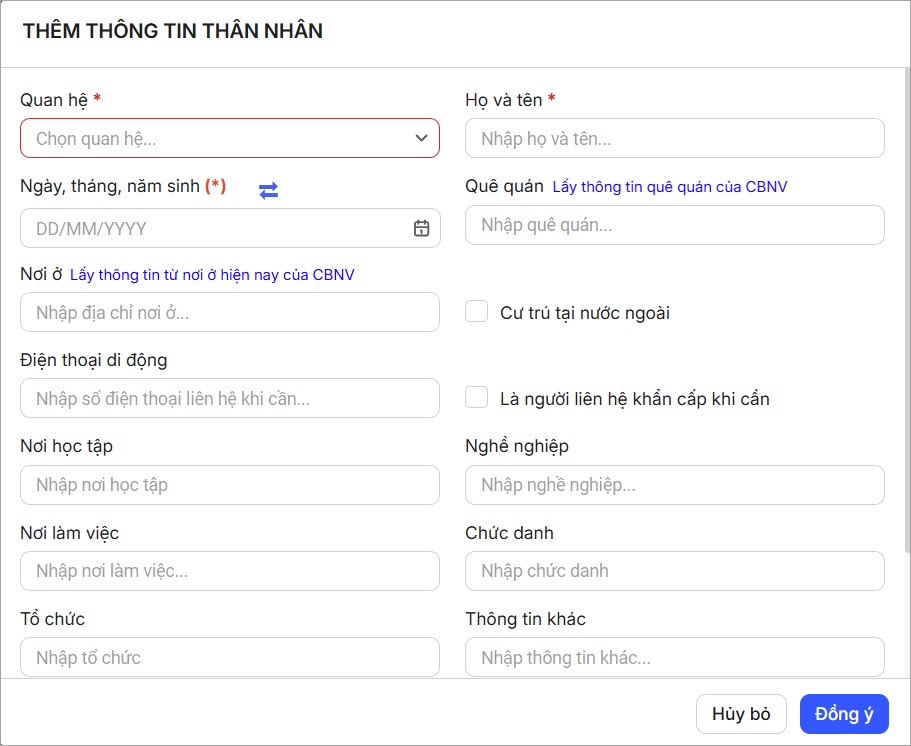Expand the Quan hệ dropdown chevron
Image resolution: width=911 pixels, height=746 pixels.
click(x=421, y=138)
